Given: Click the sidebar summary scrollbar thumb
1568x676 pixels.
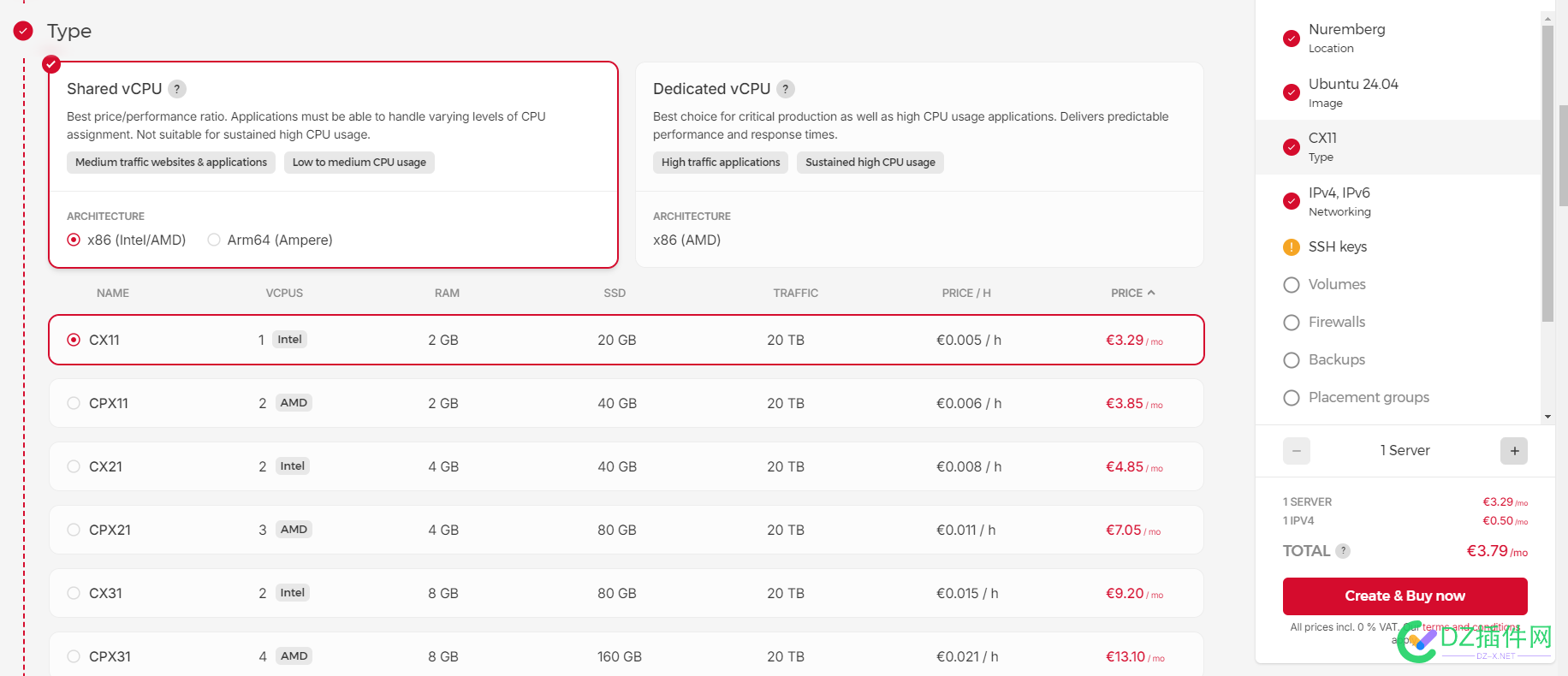Looking at the screenshot, I should pyautogui.click(x=1547, y=174).
